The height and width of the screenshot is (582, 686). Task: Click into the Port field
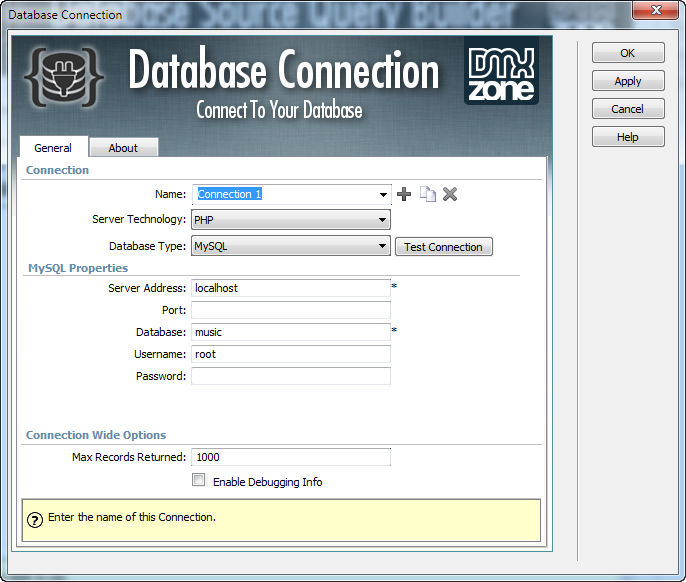coord(291,310)
